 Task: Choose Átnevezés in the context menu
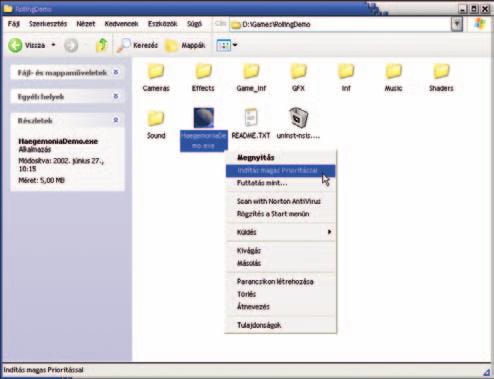[280, 306]
